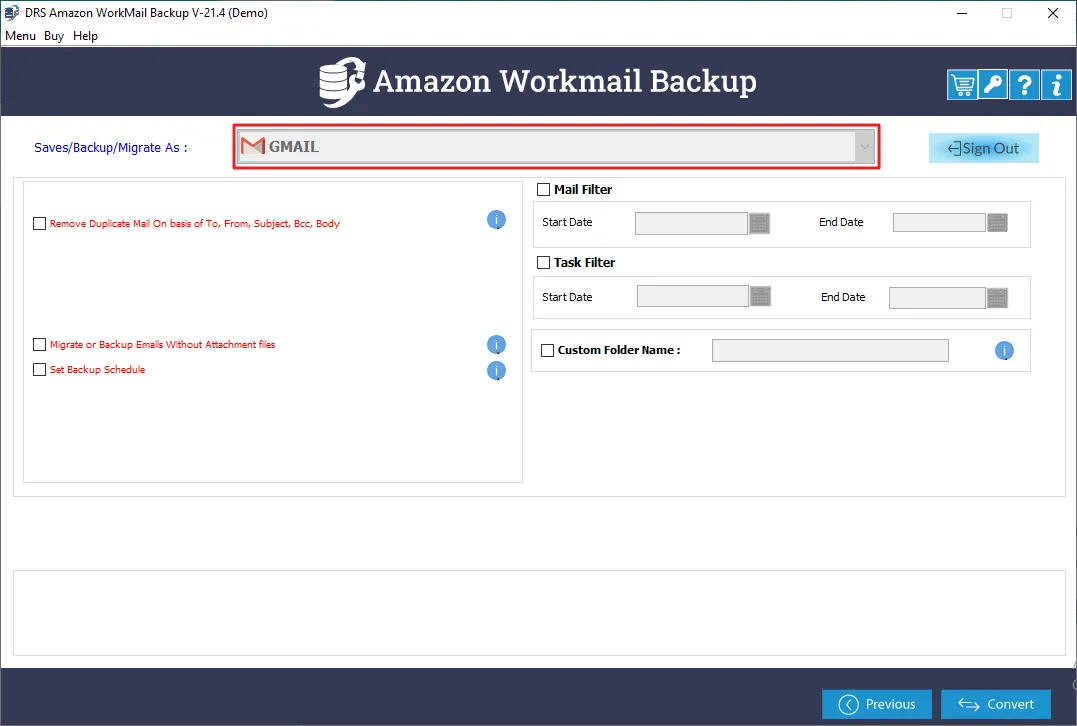Open the Help menu
Image resolution: width=1077 pixels, height=726 pixels.
pos(85,36)
